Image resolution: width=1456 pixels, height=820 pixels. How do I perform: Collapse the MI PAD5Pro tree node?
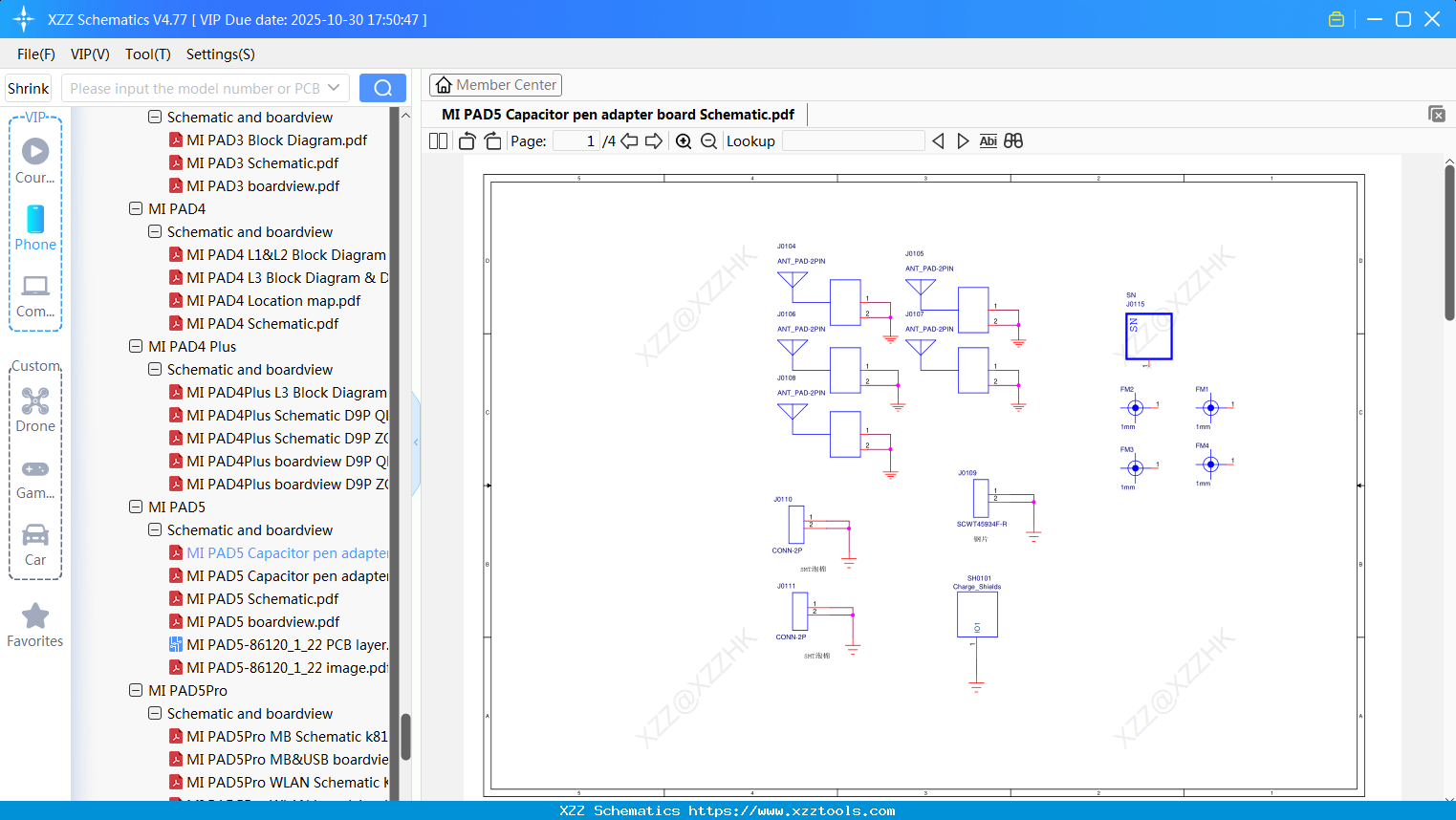(135, 690)
